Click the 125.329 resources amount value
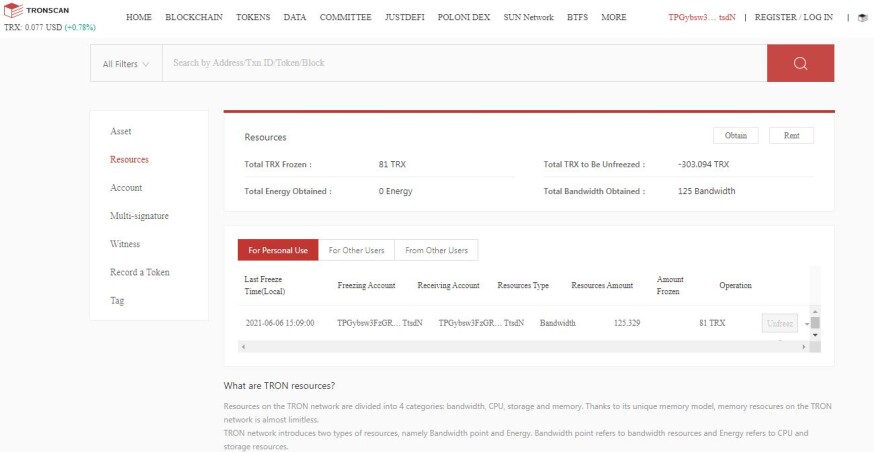Screen dimensions: 874x452 pyautogui.click(x=627, y=323)
